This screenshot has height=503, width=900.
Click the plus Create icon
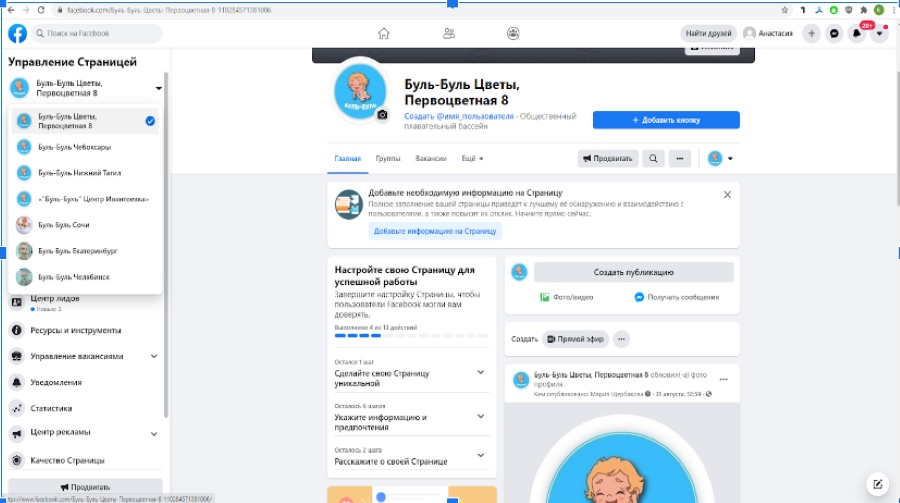coord(811,33)
